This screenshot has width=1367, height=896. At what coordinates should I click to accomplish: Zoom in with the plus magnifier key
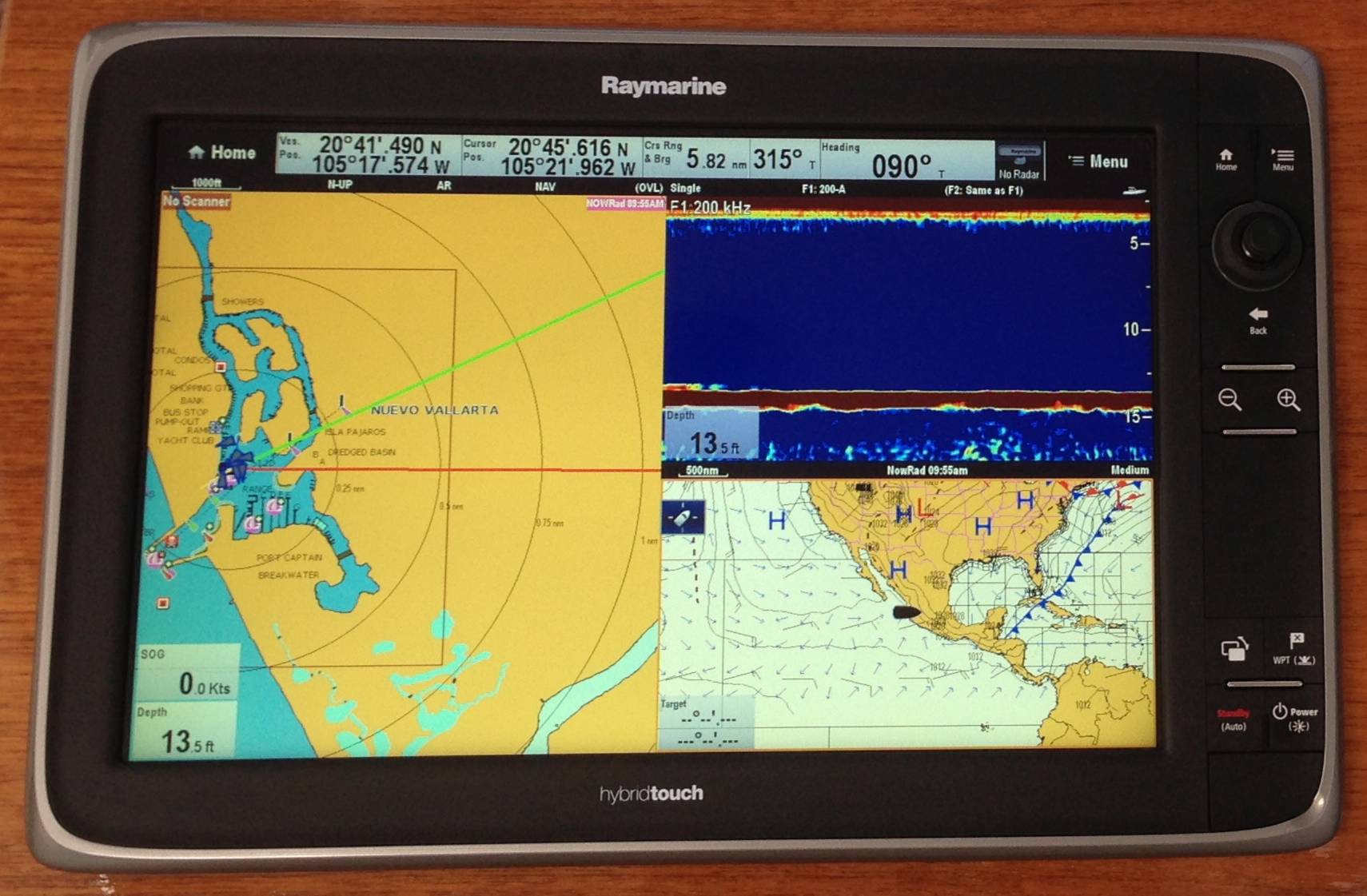pyautogui.click(x=1288, y=400)
